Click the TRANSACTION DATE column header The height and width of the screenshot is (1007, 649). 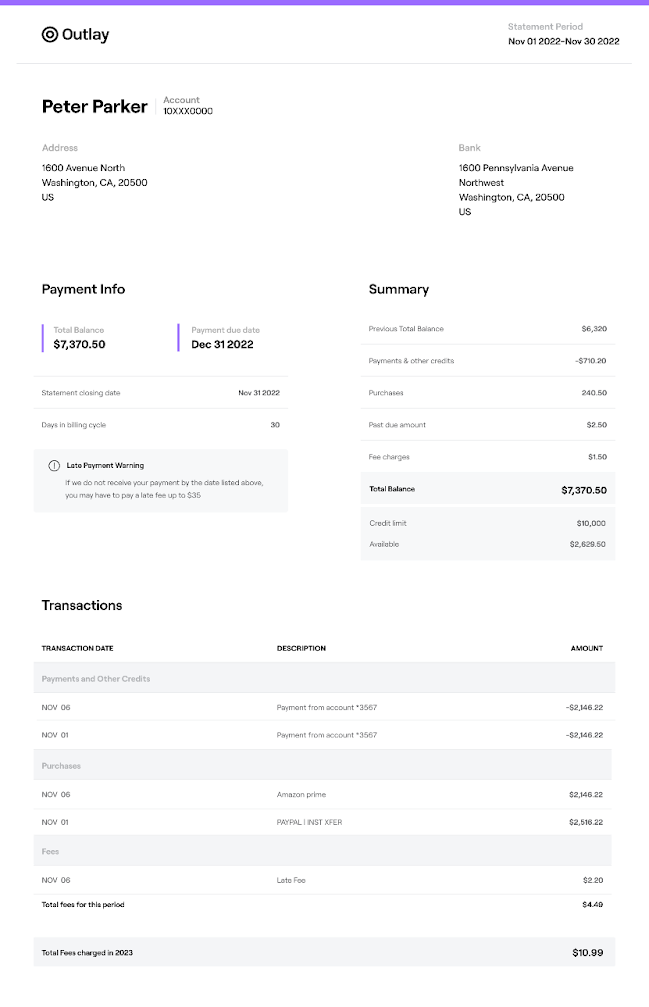[78, 648]
